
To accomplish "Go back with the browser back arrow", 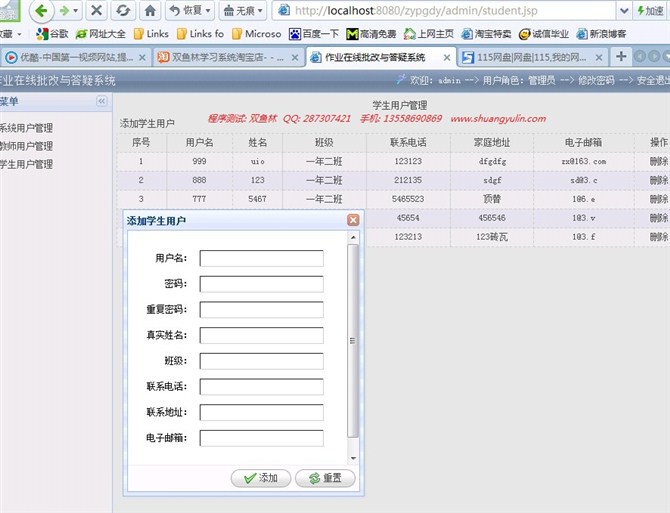I will [41, 11].
